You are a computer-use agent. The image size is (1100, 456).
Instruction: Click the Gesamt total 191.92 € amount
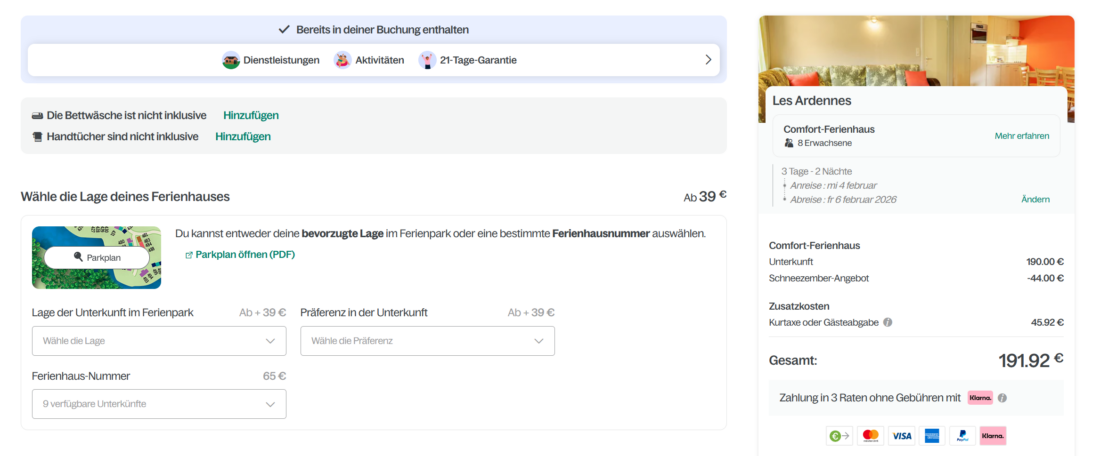(1031, 361)
